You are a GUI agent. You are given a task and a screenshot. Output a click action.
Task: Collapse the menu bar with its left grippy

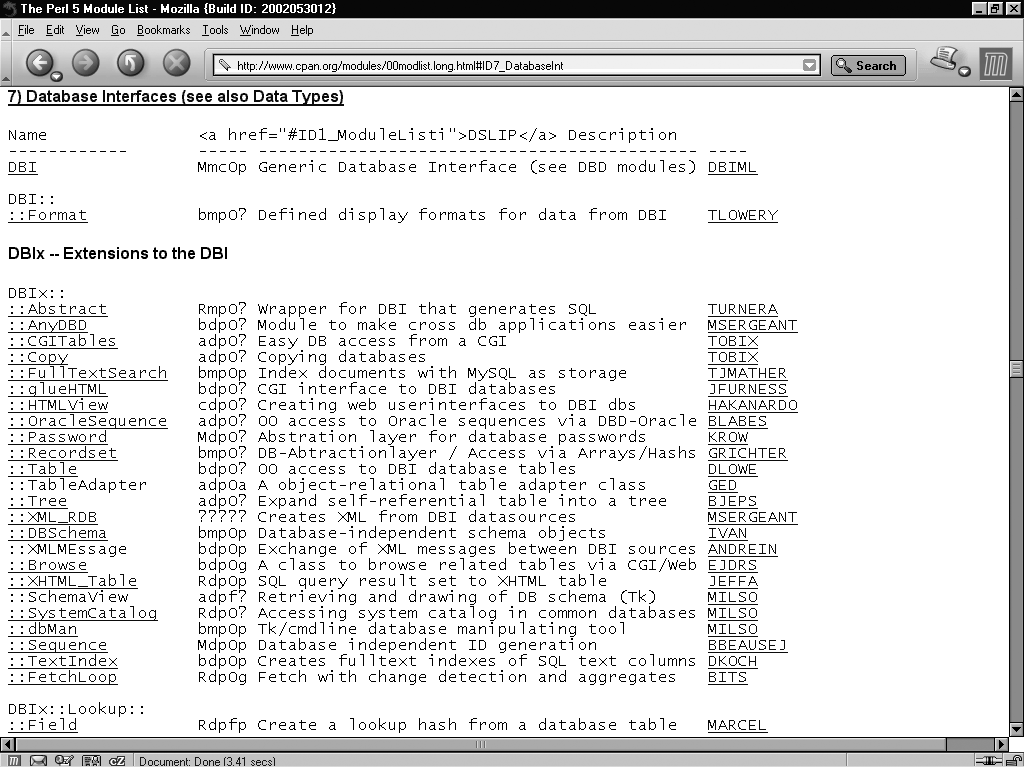[x=5, y=30]
